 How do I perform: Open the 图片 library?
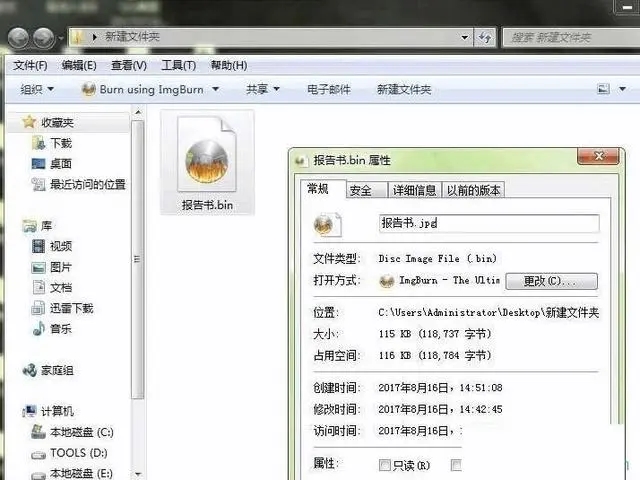pyautogui.click(x=52, y=267)
